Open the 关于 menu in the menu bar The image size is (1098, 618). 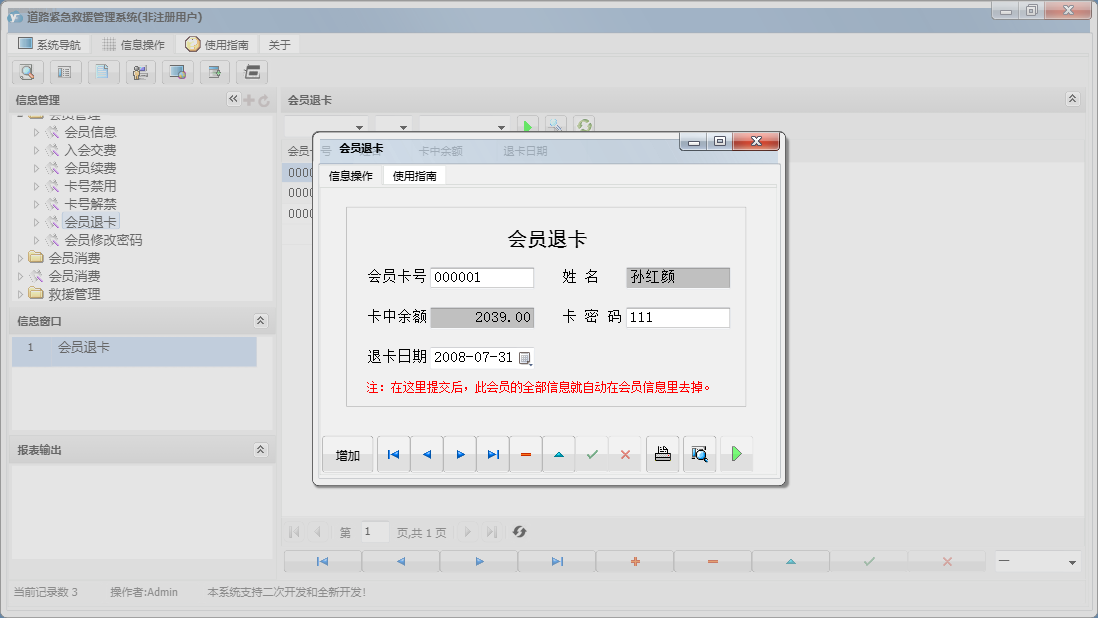click(278, 44)
